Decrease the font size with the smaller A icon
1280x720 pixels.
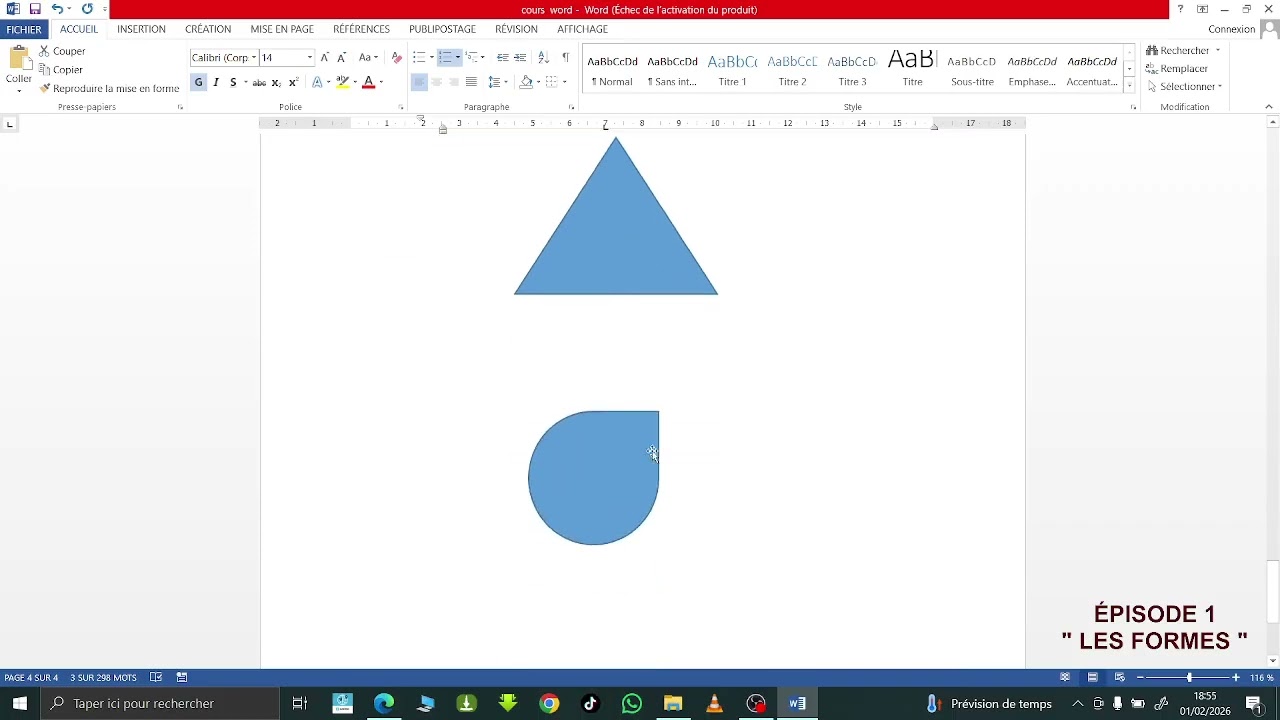click(x=342, y=57)
